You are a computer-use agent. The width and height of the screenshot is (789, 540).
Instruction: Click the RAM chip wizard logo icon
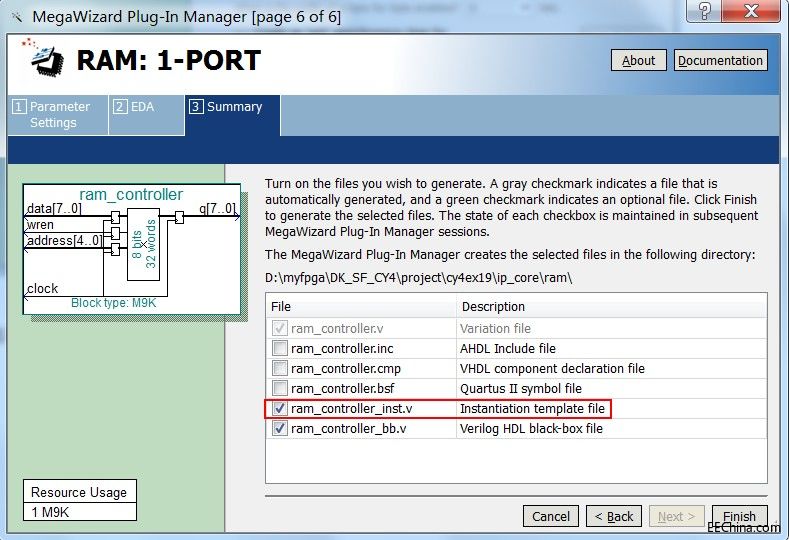click(44, 58)
